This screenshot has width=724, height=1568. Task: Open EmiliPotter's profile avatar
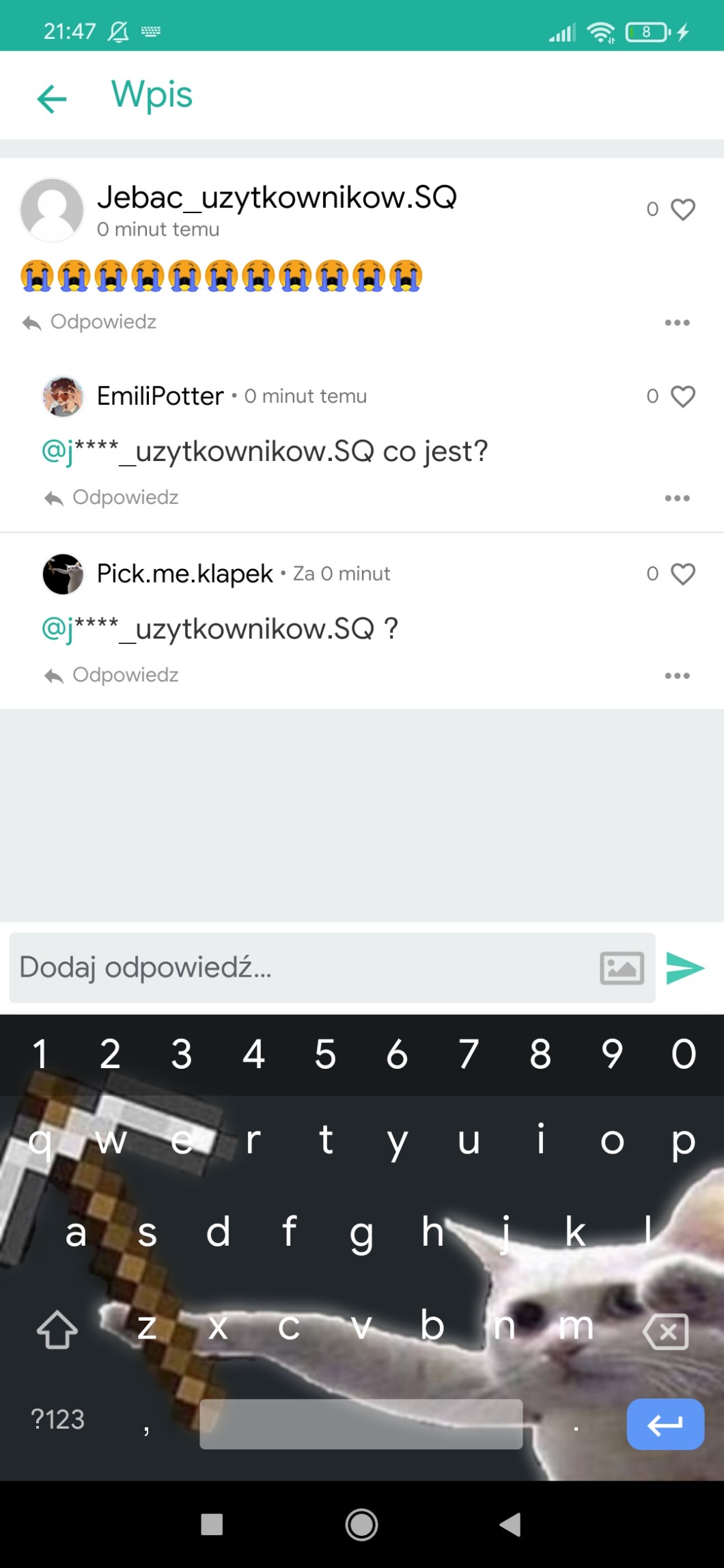pyautogui.click(x=63, y=396)
